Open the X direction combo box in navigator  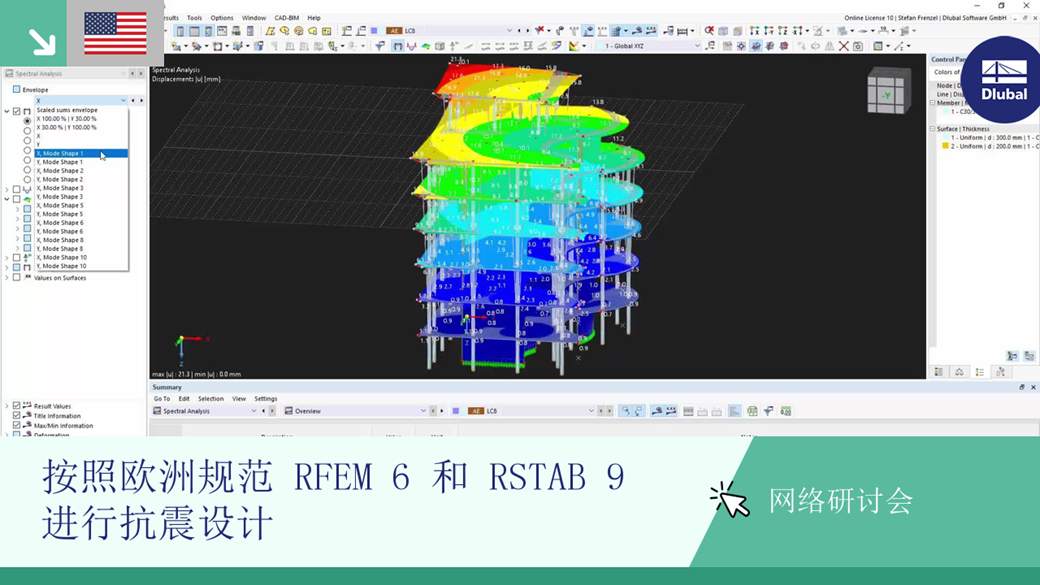81,100
